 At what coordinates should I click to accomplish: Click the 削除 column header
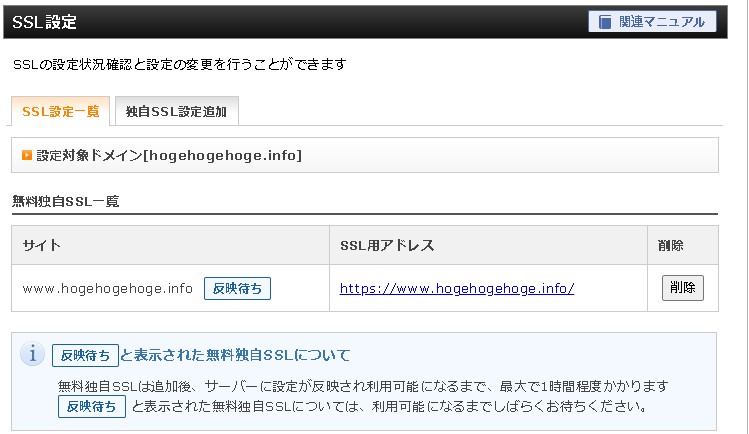pos(671,245)
